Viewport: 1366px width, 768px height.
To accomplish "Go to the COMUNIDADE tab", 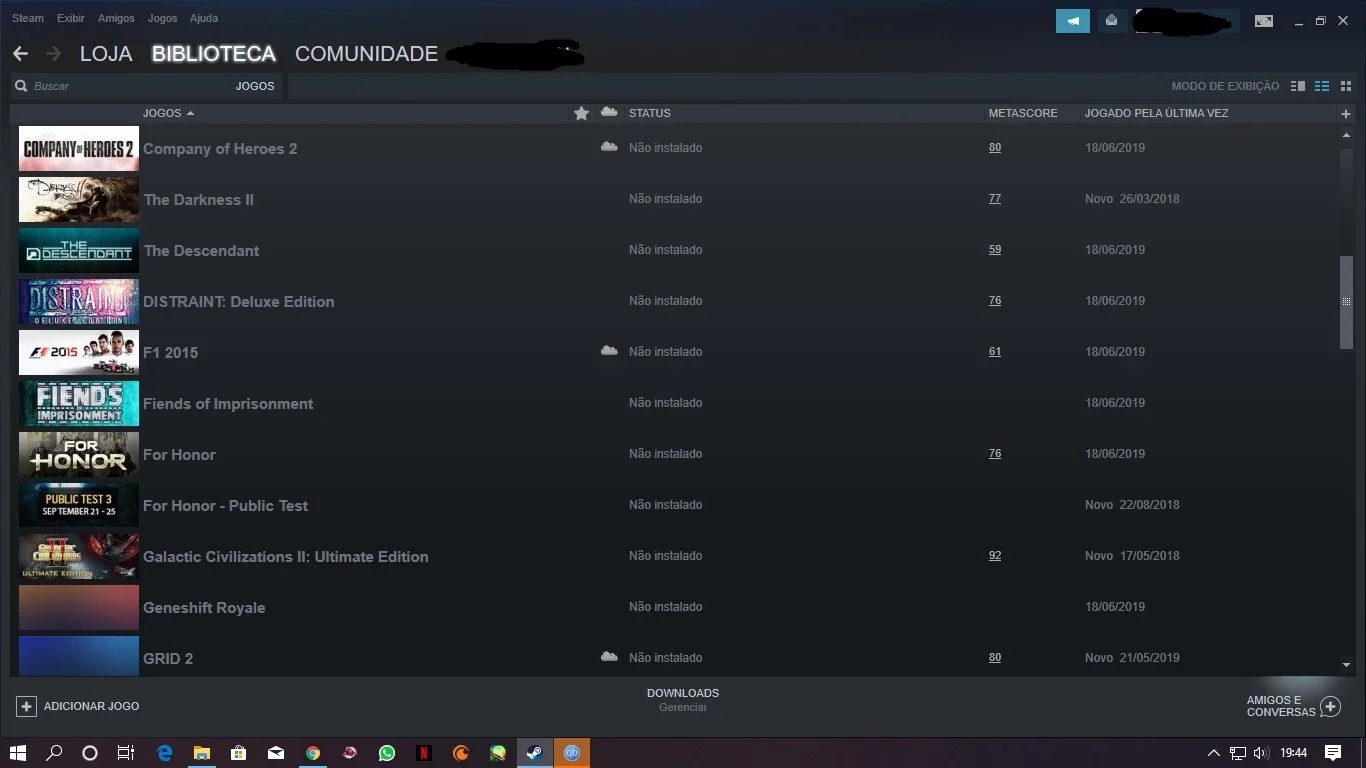I will pos(366,54).
